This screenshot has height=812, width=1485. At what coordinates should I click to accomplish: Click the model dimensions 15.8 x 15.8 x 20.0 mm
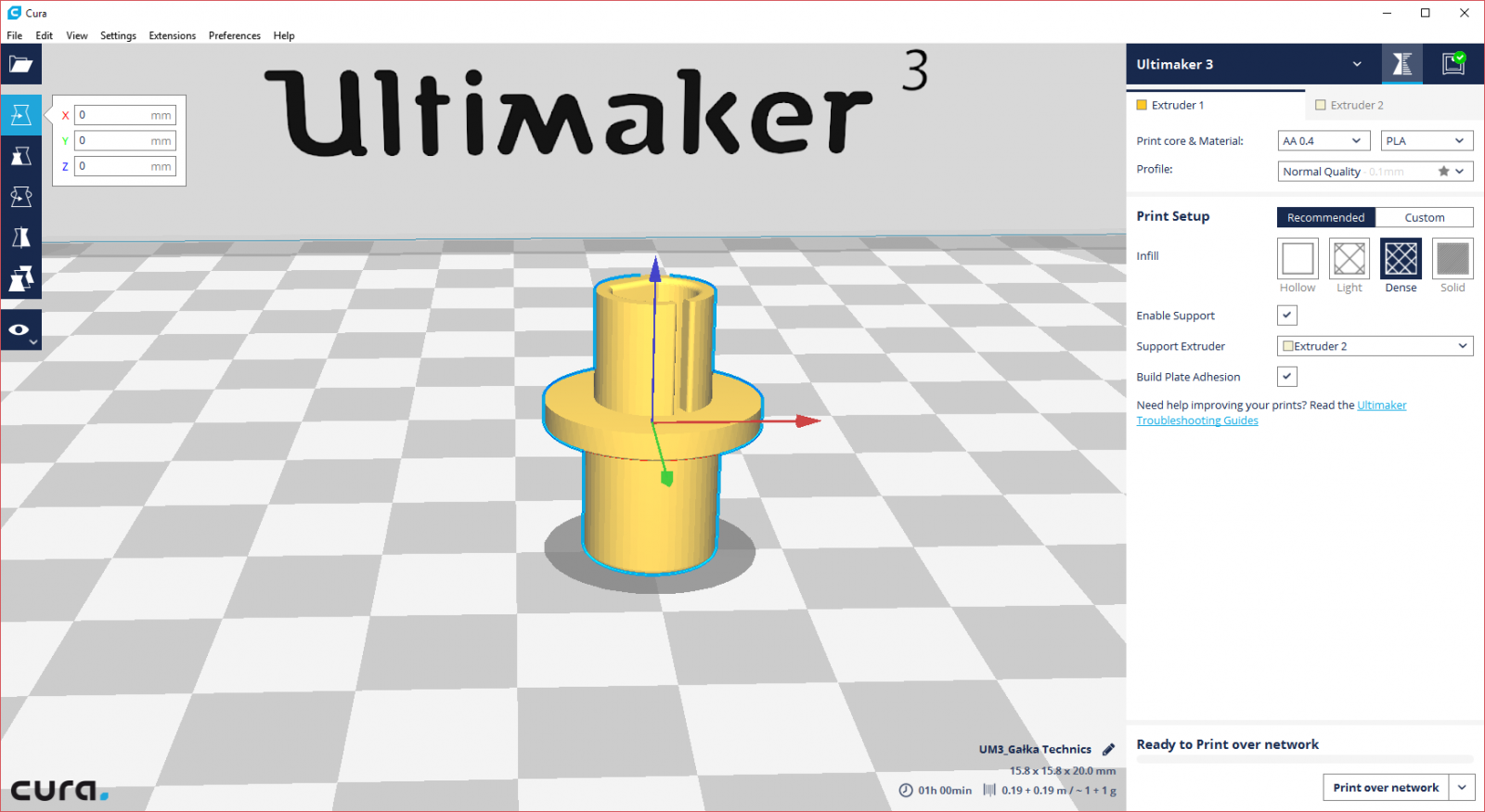pyautogui.click(x=1063, y=770)
